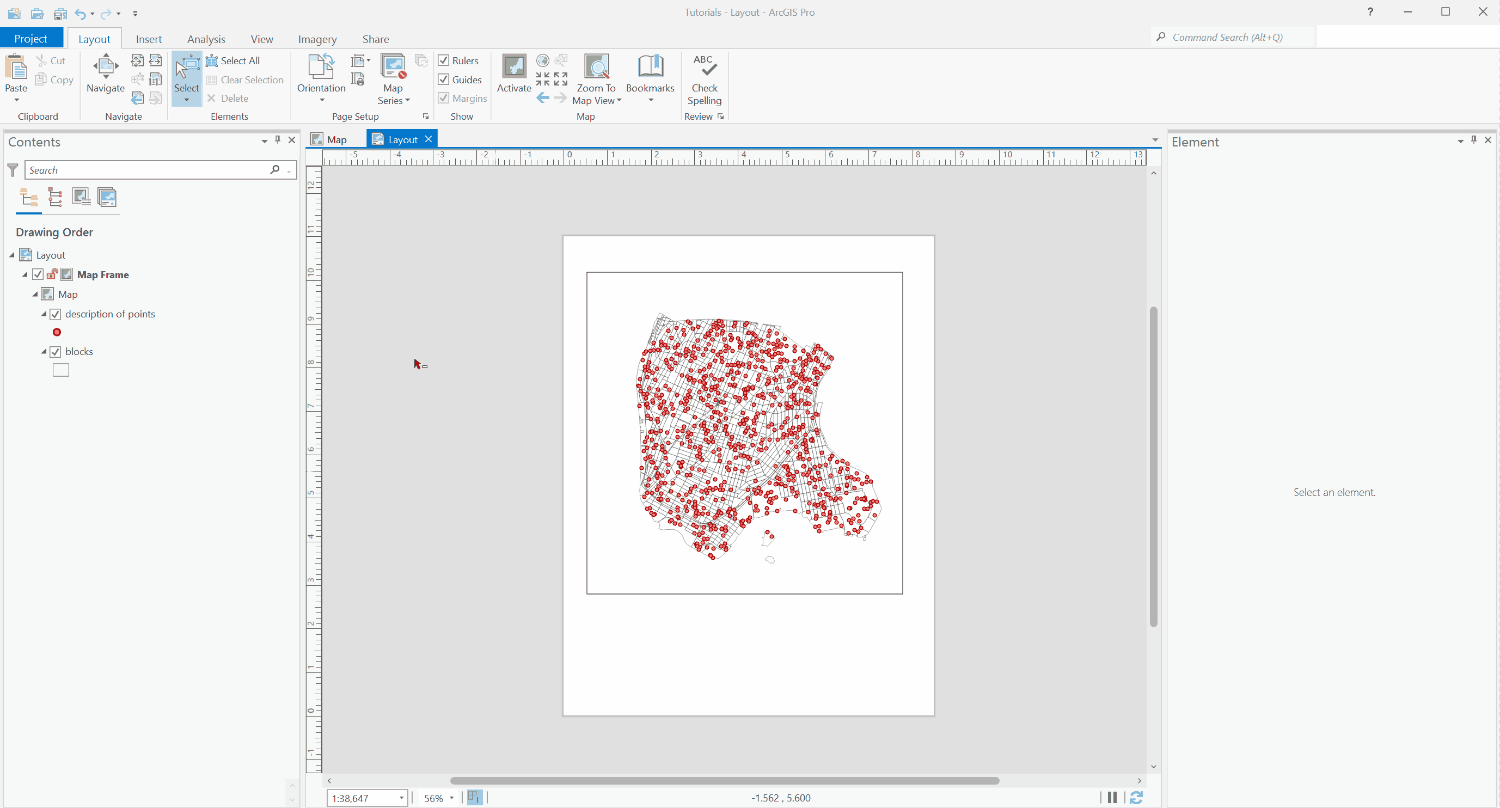
Task: Toggle the Map Frame visibility checkbox
Action: click(x=38, y=274)
